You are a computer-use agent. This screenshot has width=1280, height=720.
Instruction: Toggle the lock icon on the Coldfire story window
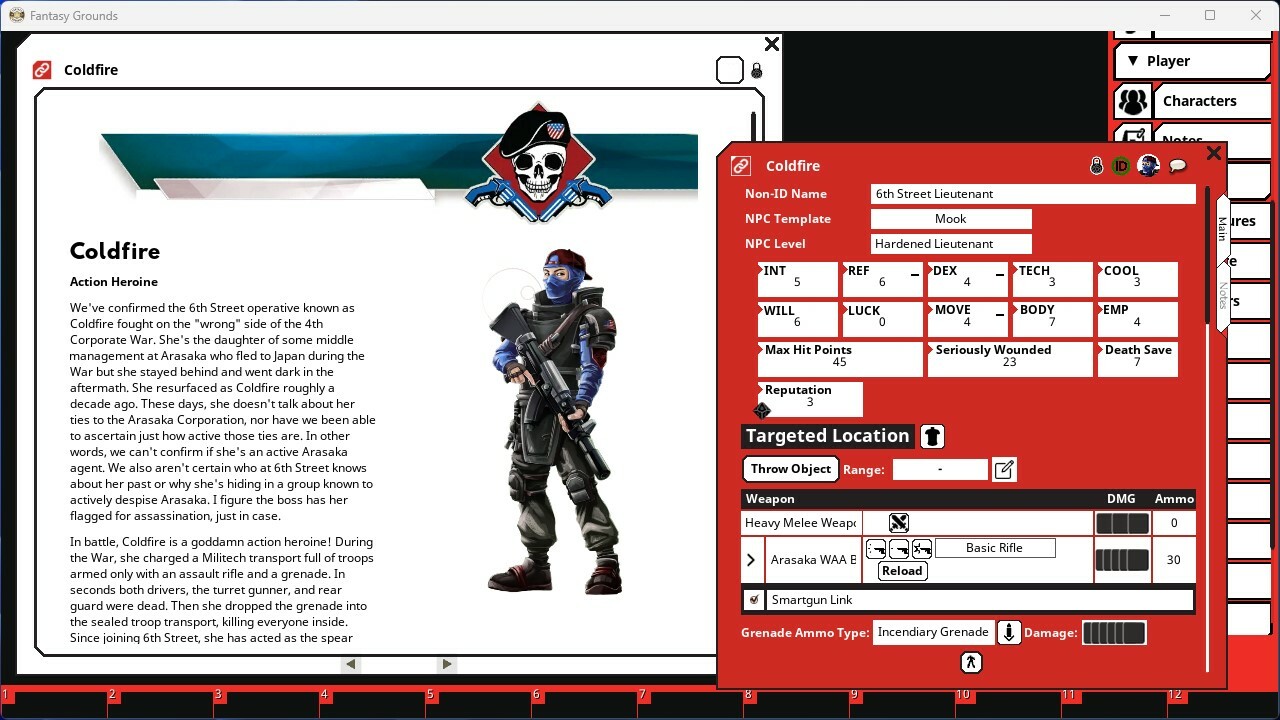pos(756,70)
